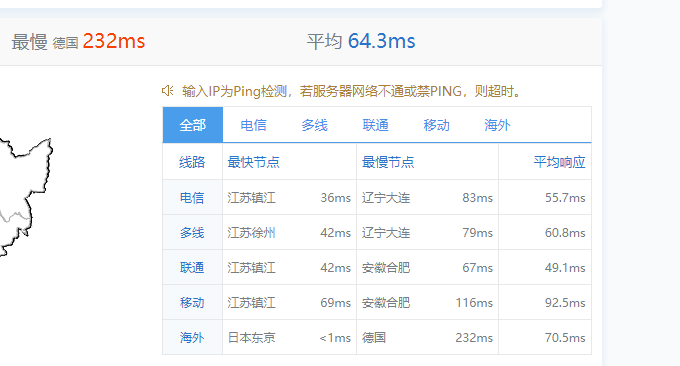The width and height of the screenshot is (680, 366).
Task: Click 232ms in the 海外 row
Action: 474,337
